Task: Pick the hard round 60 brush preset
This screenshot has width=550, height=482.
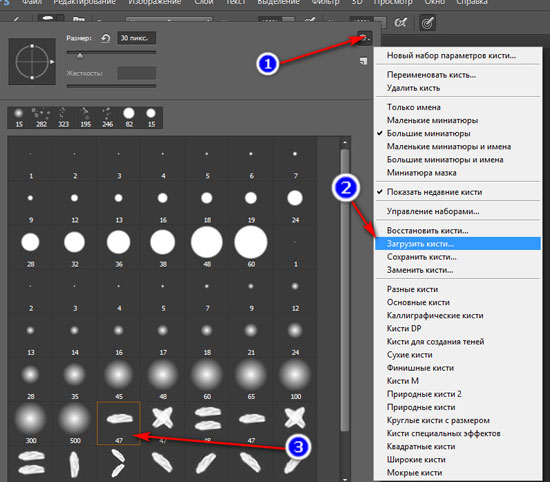Action: pyautogui.click(x=251, y=247)
